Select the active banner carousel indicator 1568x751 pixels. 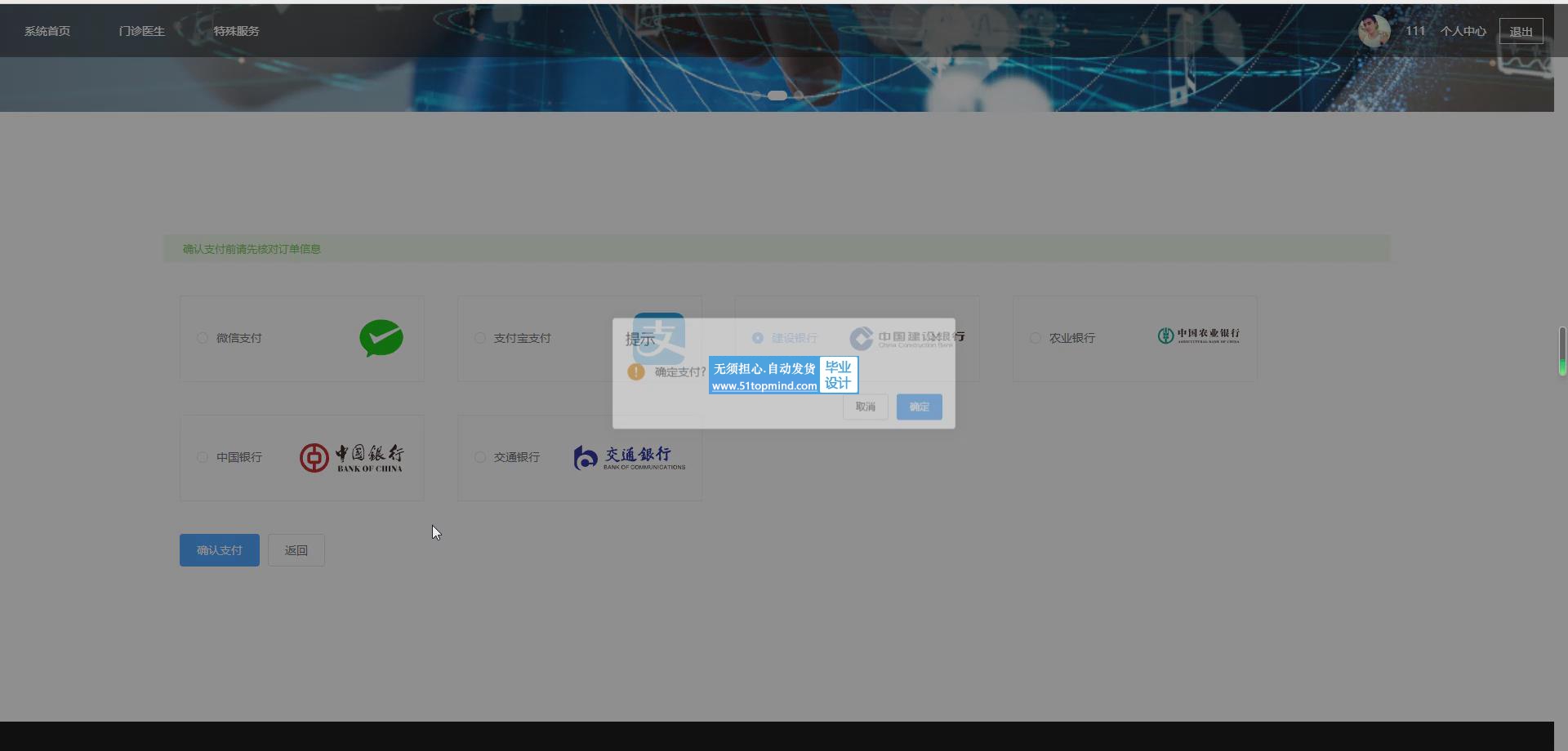[777, 96]
